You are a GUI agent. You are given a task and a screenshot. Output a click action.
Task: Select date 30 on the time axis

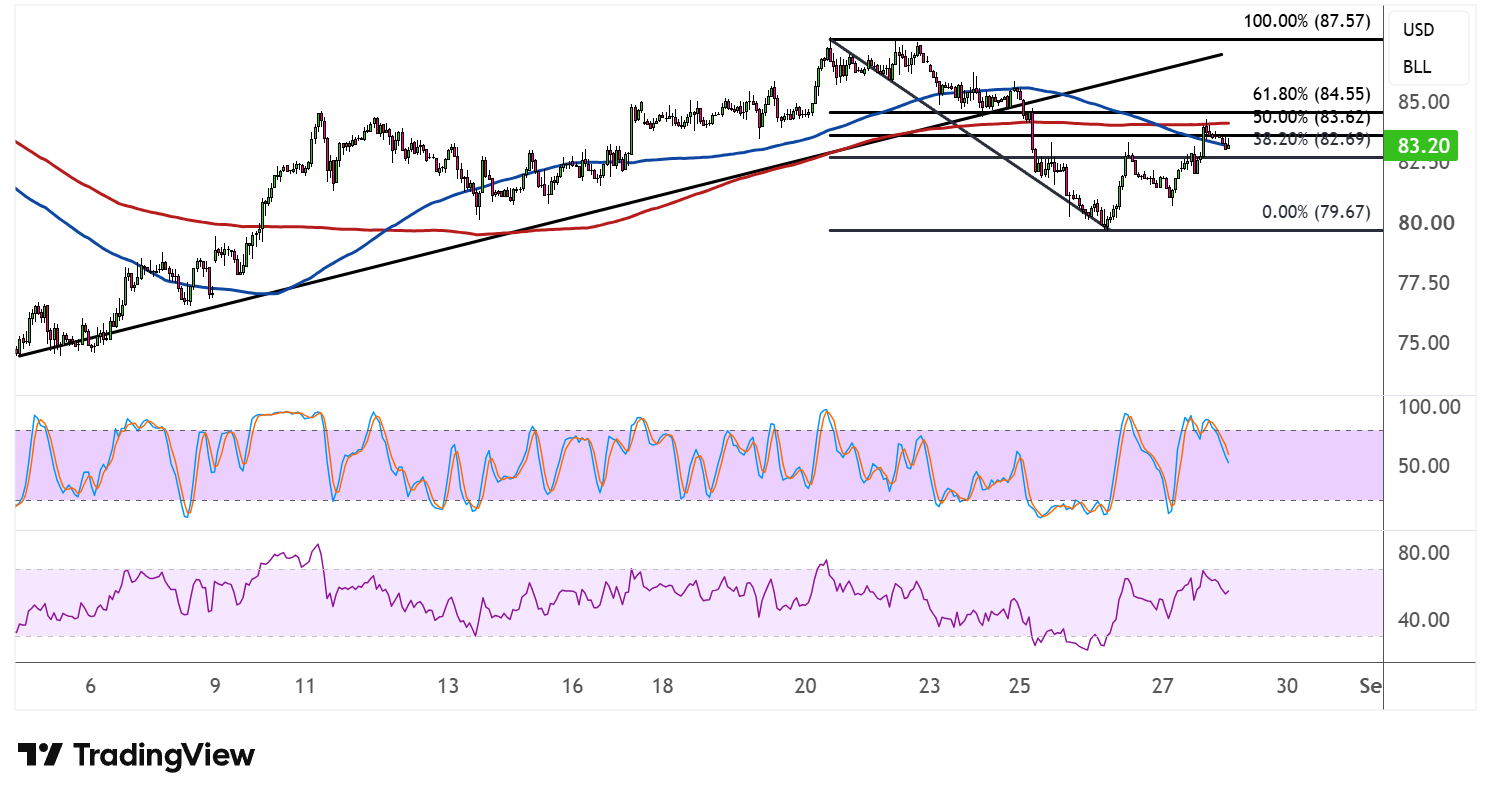1288,687
